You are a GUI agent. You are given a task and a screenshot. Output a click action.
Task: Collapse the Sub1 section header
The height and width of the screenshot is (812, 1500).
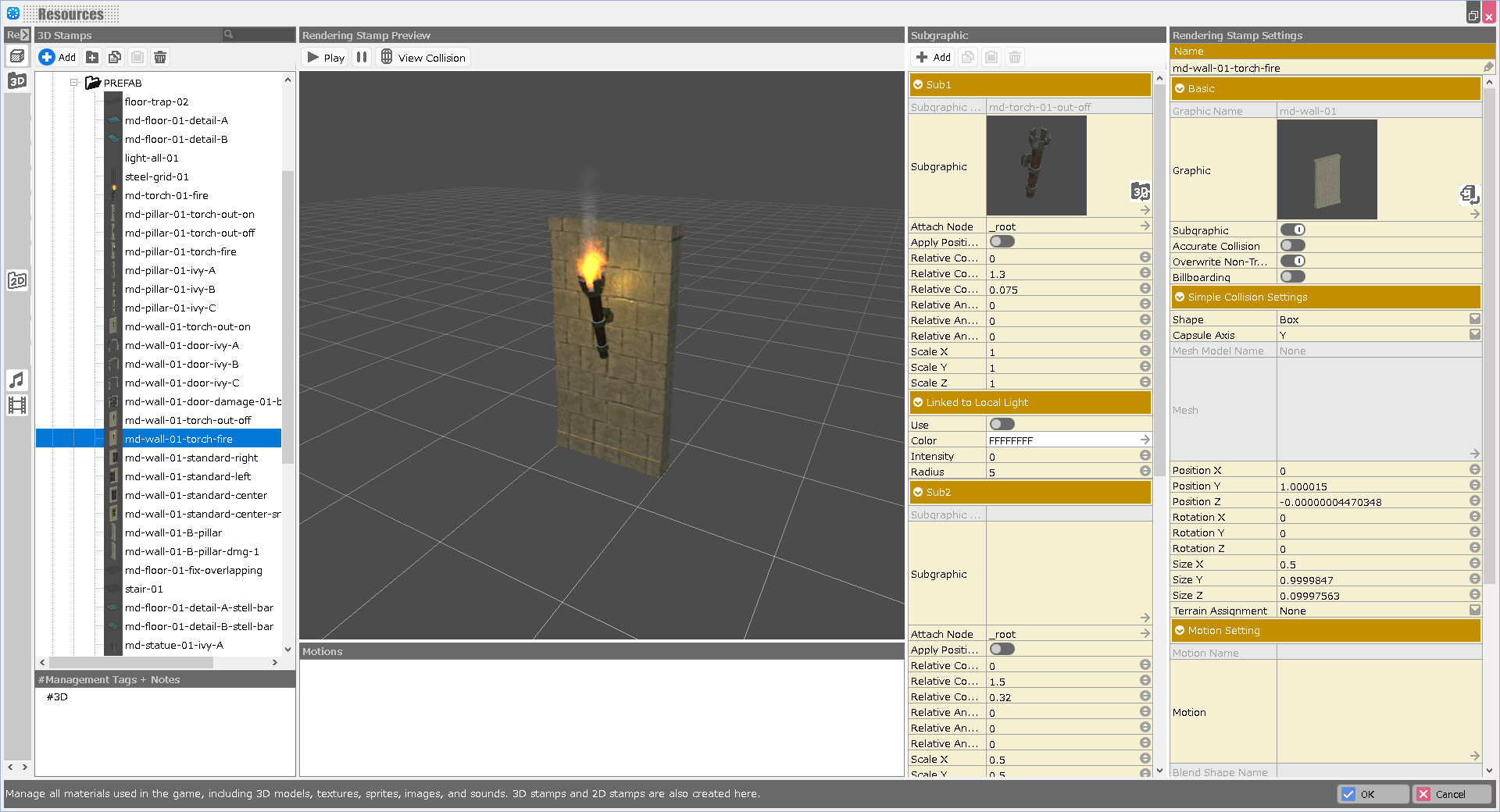coord(920,84)
